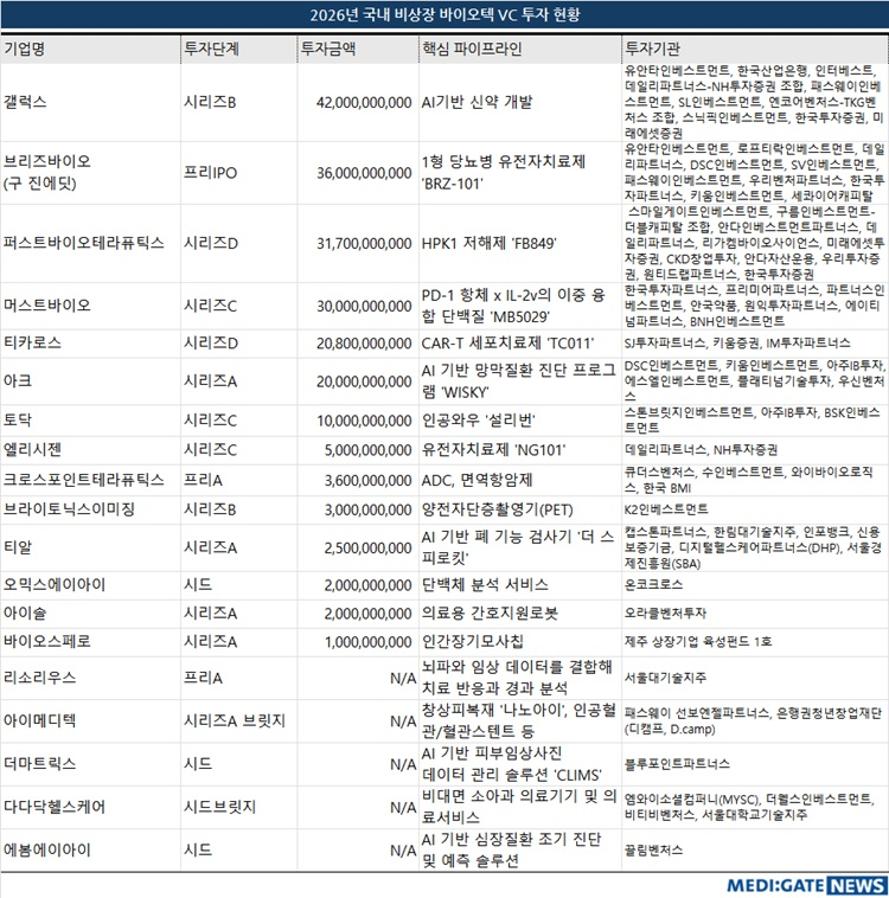Click the 핵심 파이프라인 column header
The width and height of the screenshot is (889, 898).
(471, 48)
